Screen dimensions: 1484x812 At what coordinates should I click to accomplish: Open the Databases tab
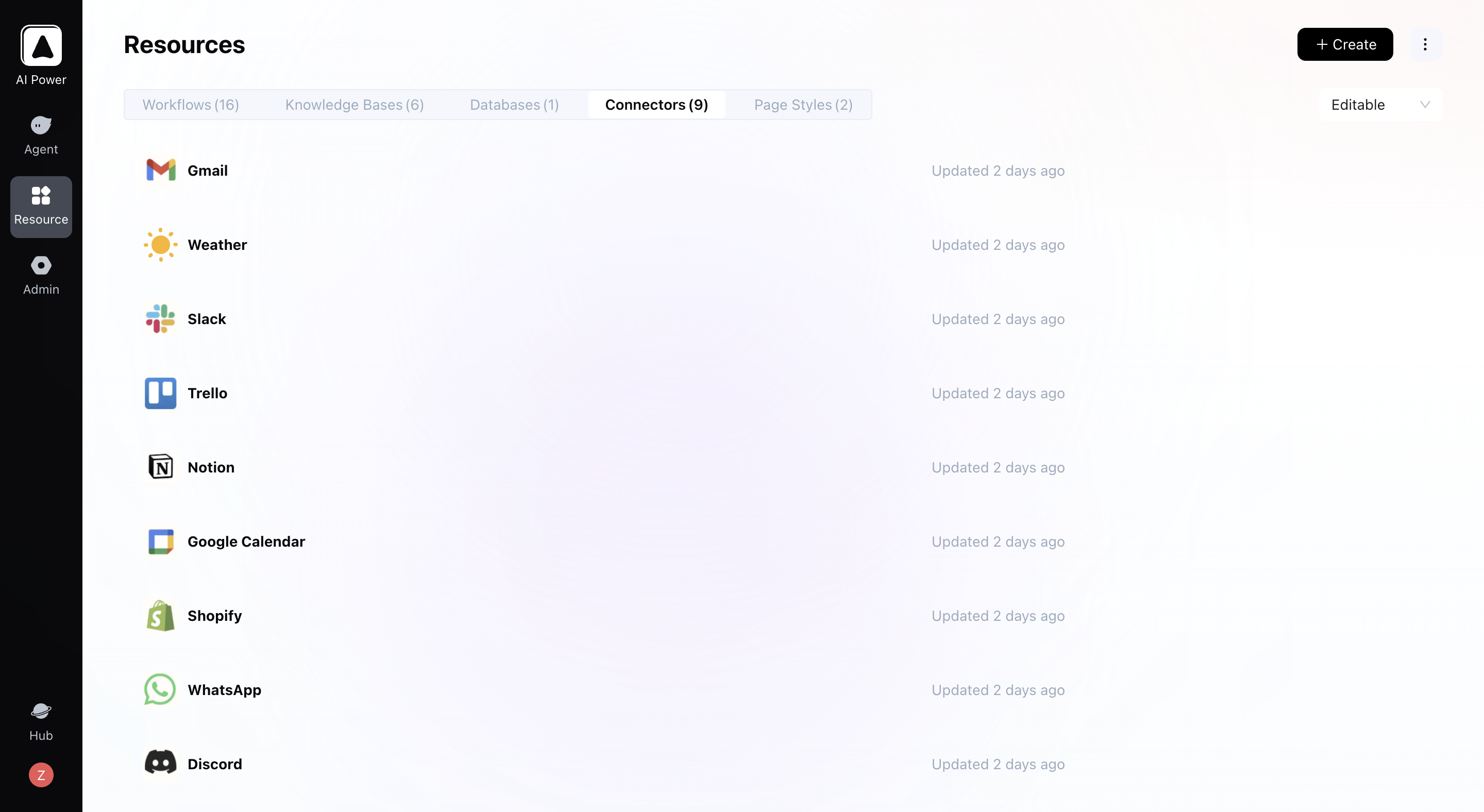[x=514, y=105]
